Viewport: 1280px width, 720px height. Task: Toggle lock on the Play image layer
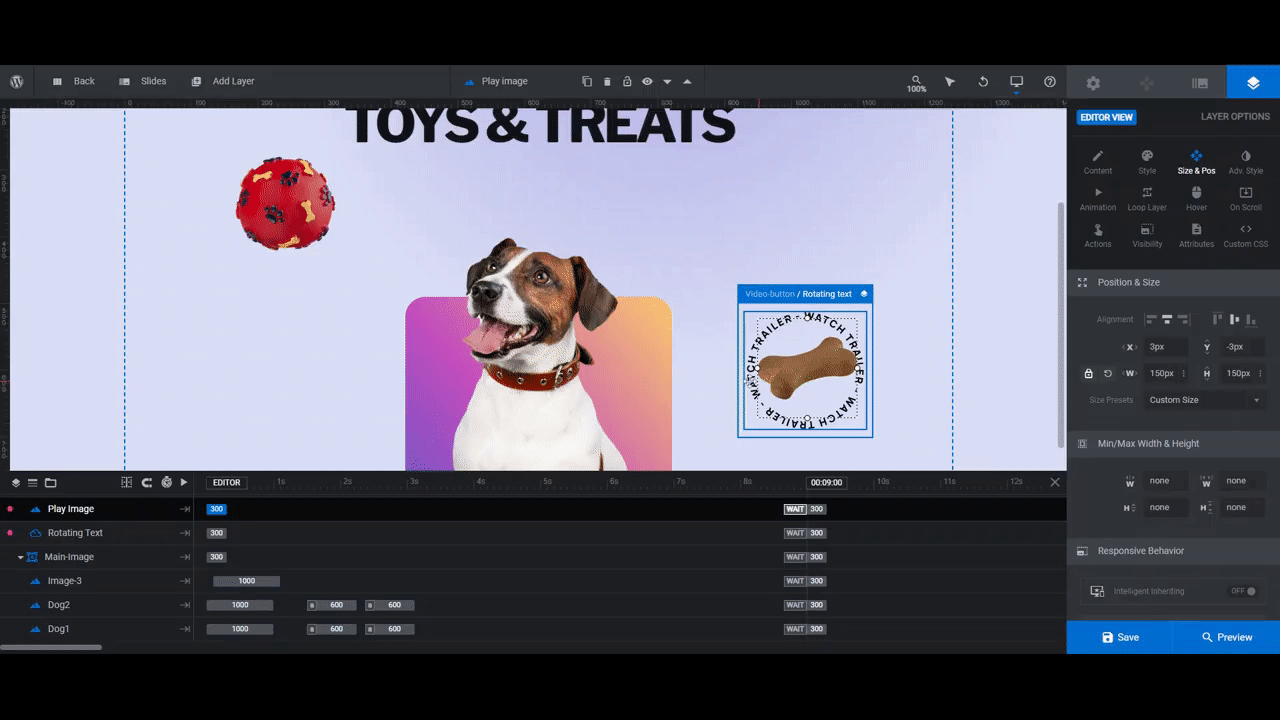tap(627, 81)
